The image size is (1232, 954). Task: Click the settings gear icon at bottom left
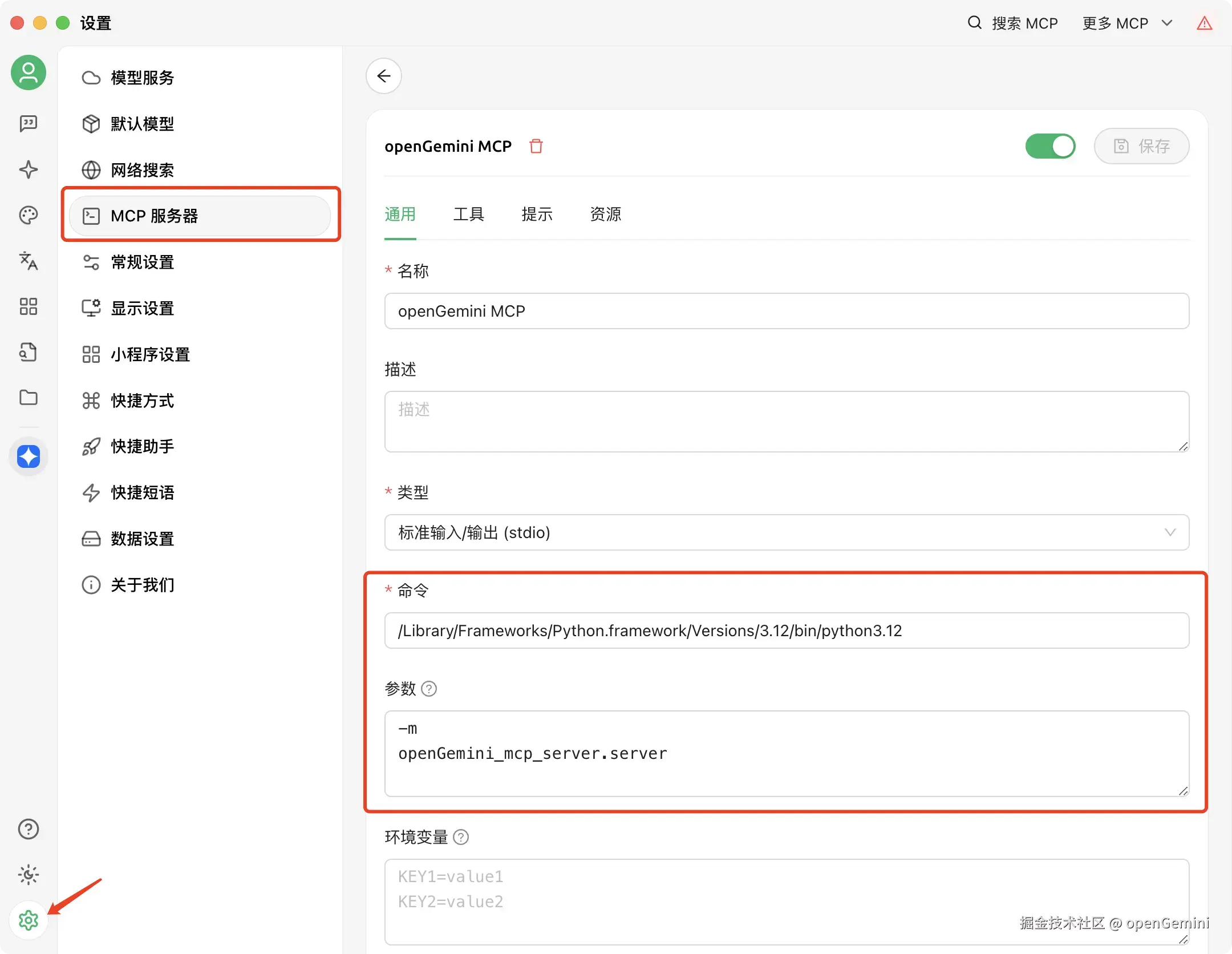pyautogui.click(x=29, y=920)
